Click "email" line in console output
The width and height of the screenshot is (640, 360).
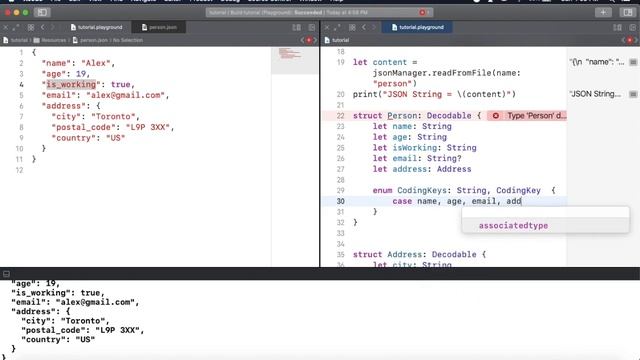75,302
